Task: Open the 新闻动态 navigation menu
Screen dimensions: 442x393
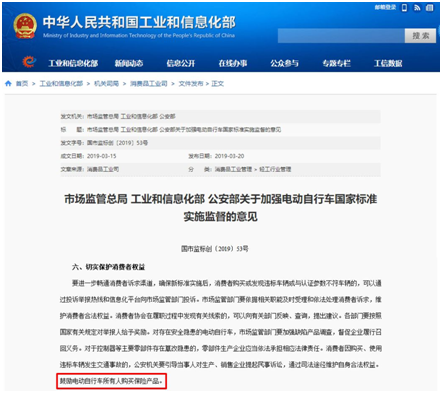Action: [x=129, y=63]
